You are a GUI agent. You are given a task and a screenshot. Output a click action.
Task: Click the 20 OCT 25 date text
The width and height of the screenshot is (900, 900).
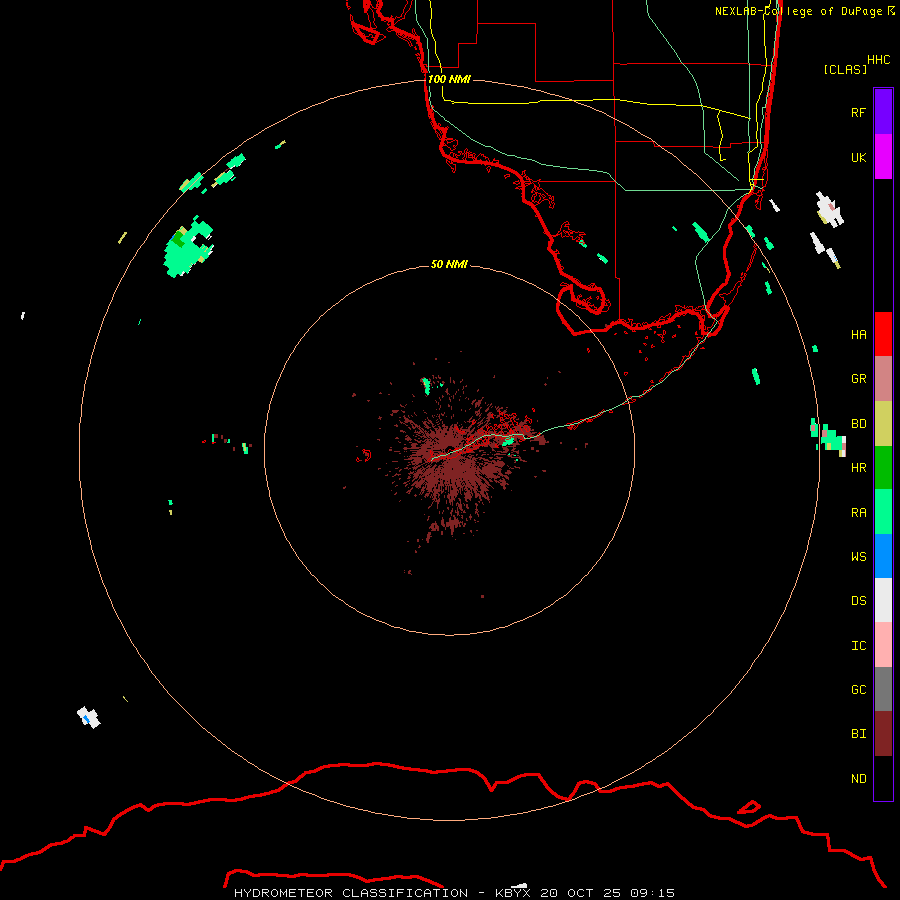tap(580, 893)
